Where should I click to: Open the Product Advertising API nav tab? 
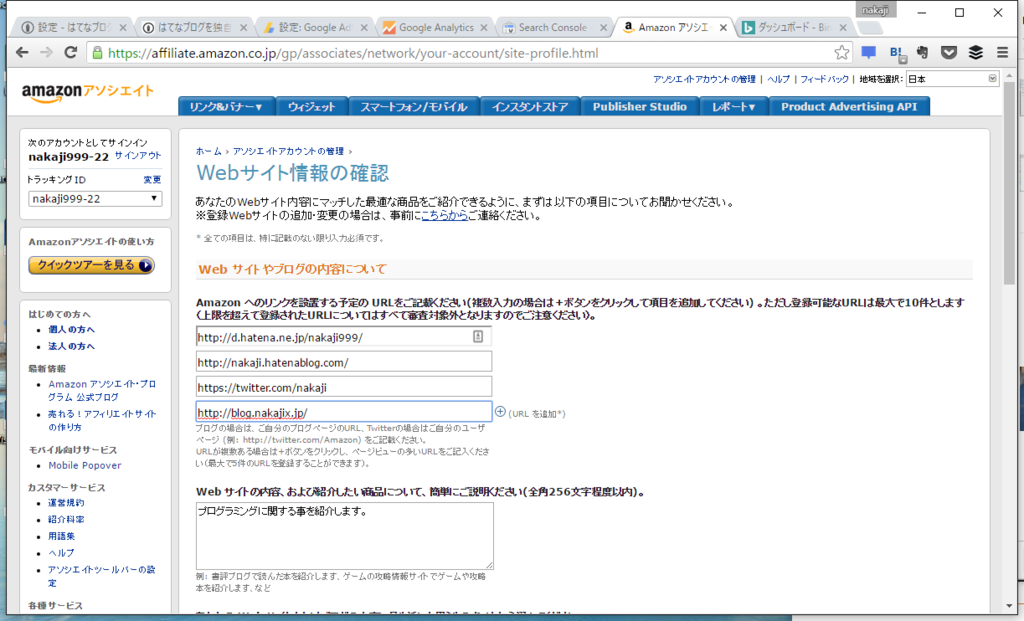click(849, 106)
